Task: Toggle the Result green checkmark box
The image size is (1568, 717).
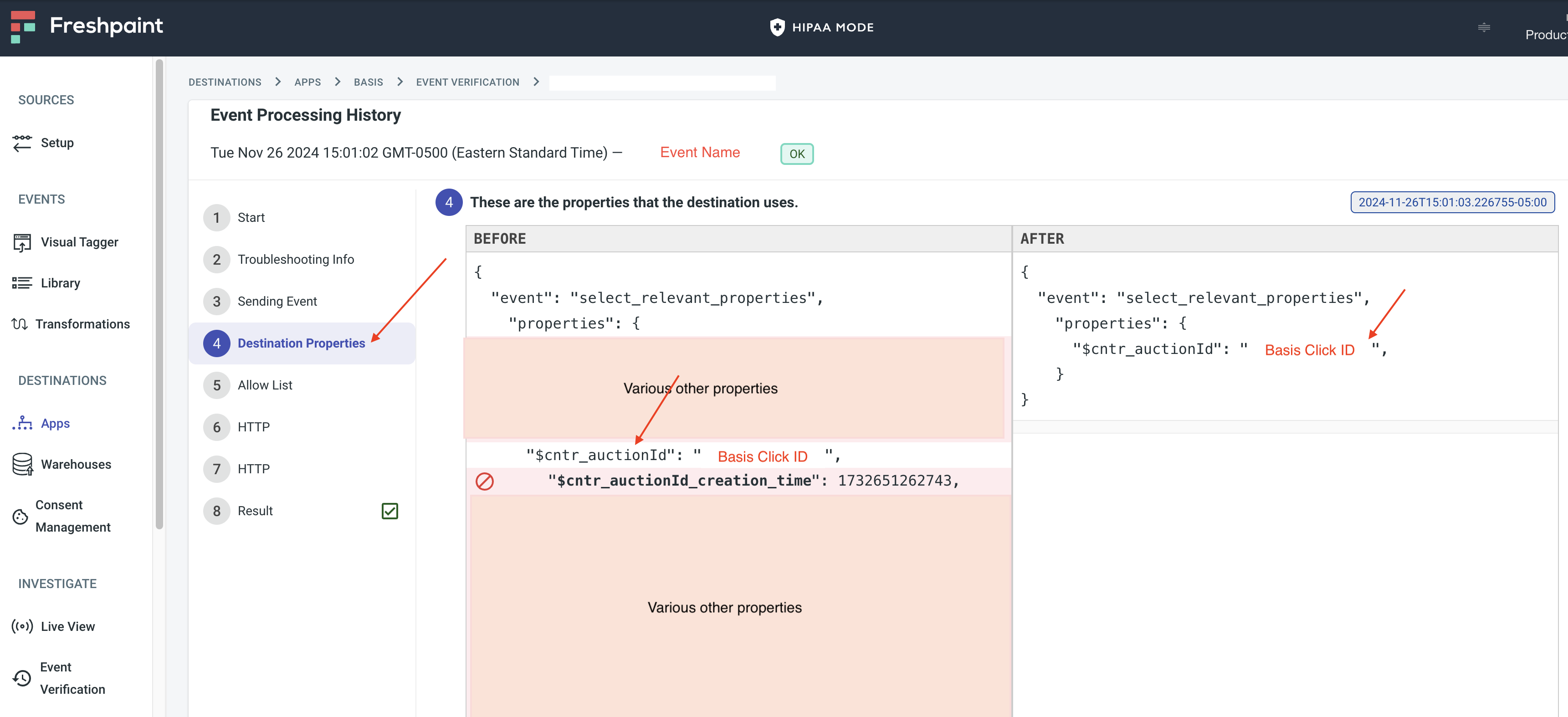Action: pyautogui.click(x=389, y=511)
